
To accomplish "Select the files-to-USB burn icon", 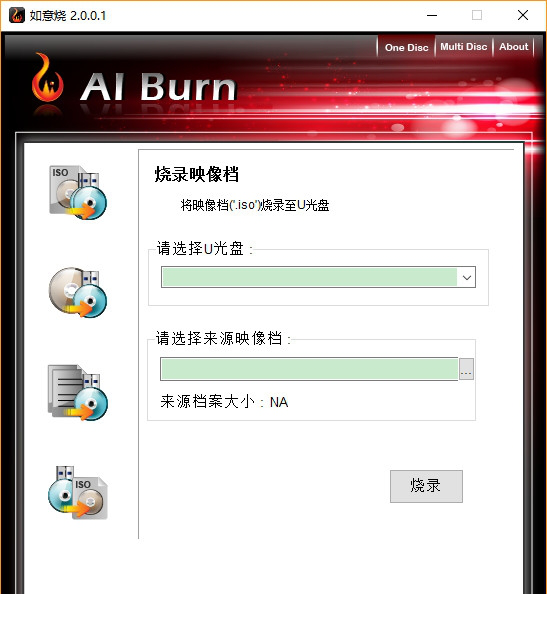I will point(78,392).
